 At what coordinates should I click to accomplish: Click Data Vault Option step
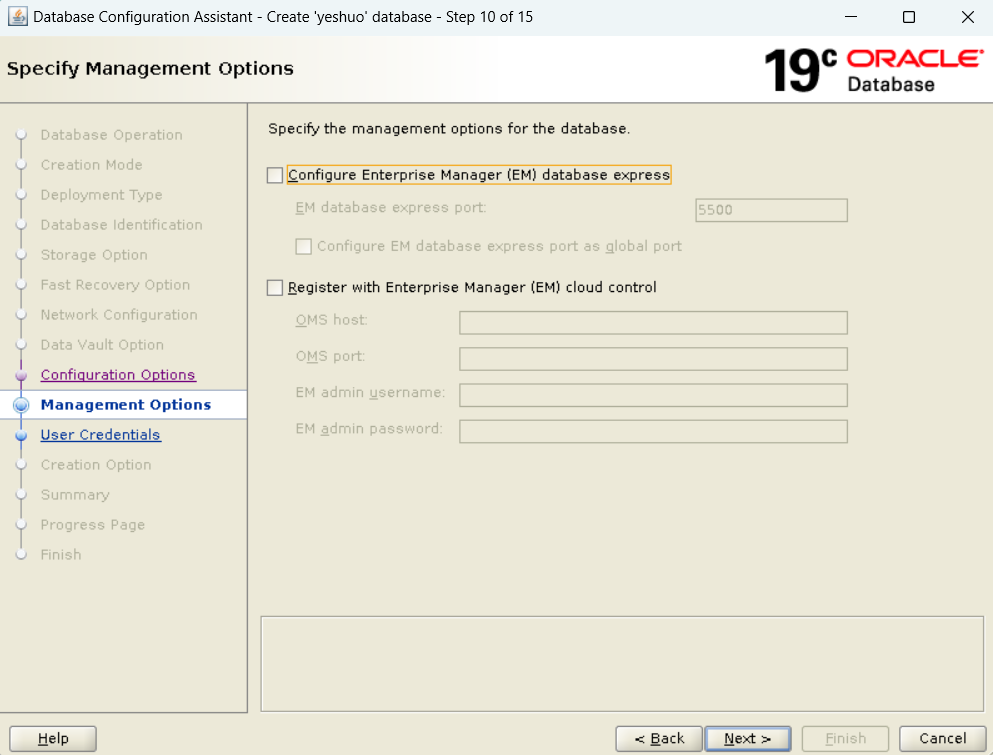point(102,345)
